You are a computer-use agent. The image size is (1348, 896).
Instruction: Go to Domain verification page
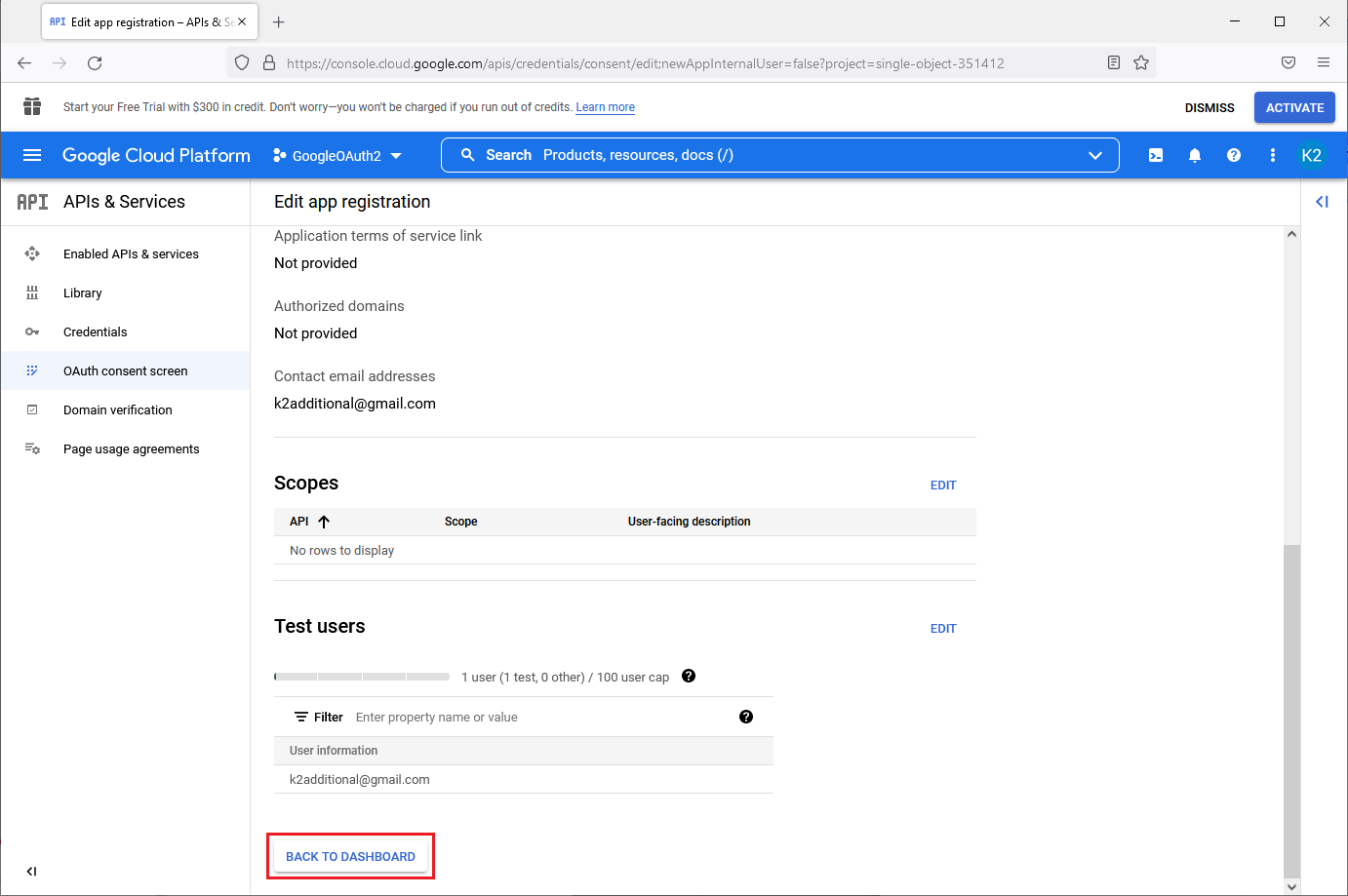click(x=118, y=409)
